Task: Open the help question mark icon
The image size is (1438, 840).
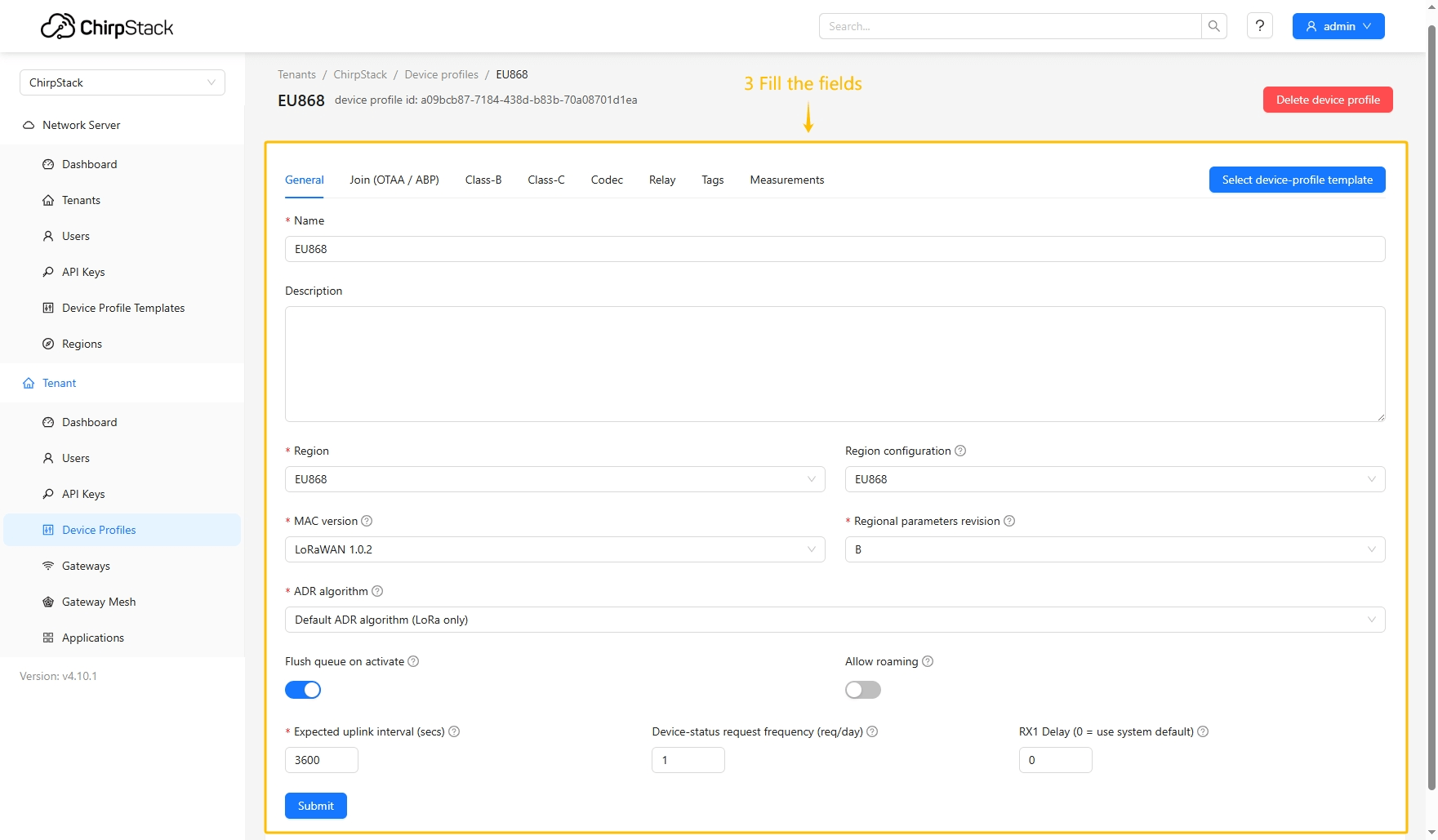Action: pos(1259,26)
